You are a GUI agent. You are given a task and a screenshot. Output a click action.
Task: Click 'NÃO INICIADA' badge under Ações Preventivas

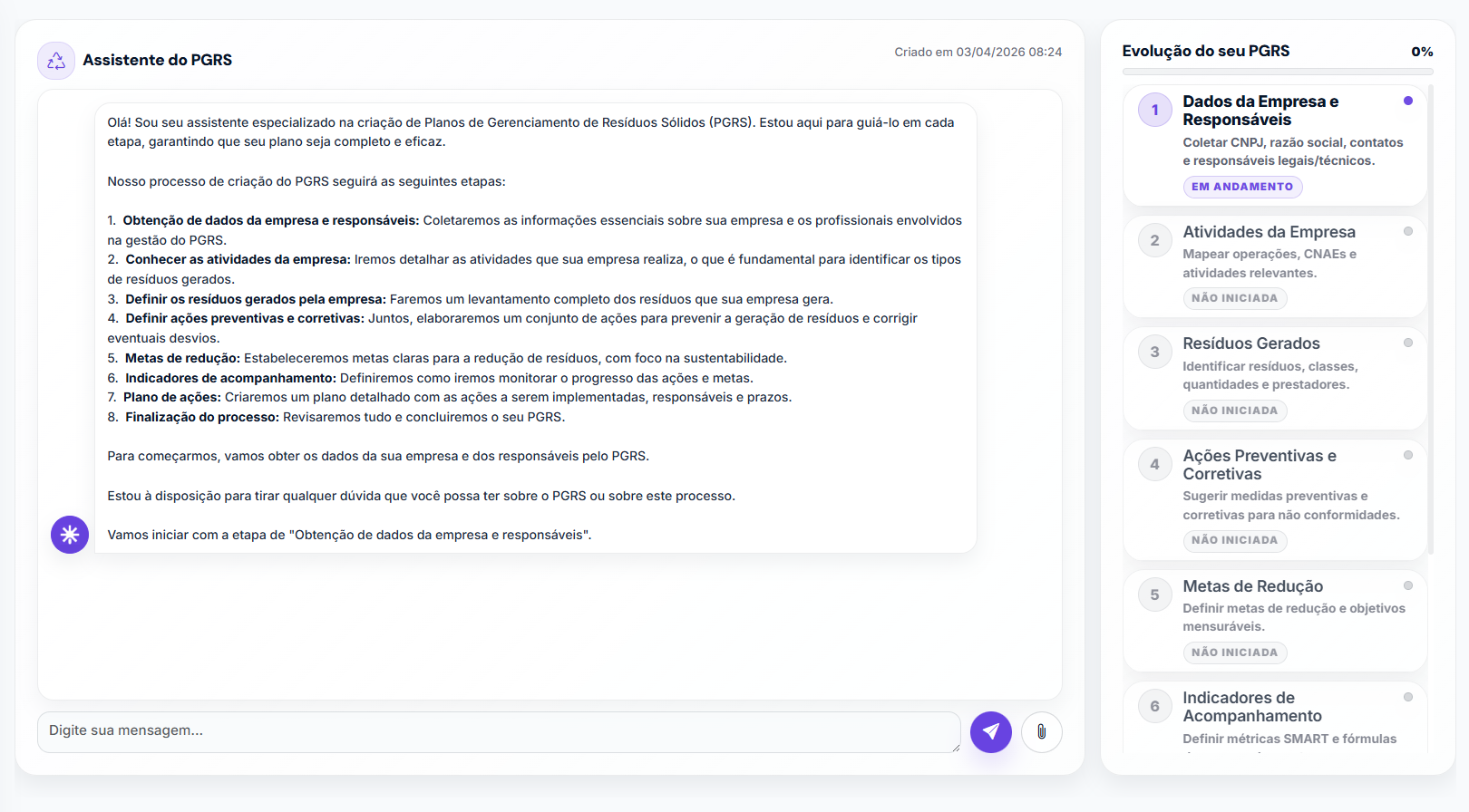1234,540
